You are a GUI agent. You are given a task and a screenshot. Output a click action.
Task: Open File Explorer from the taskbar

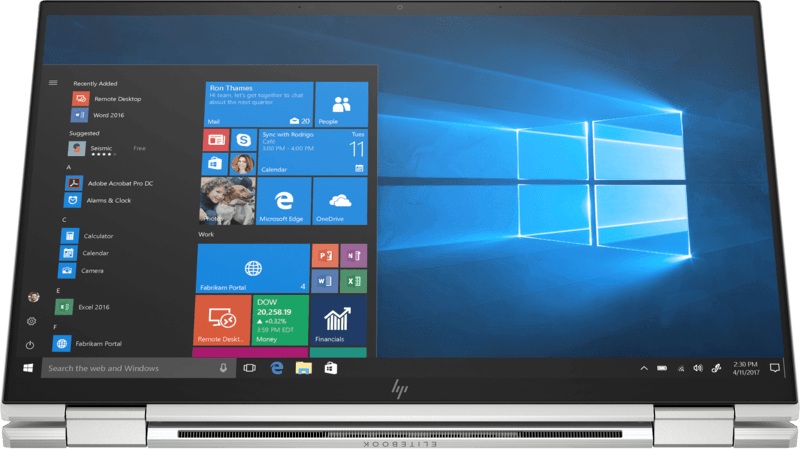tap(303, 368)
